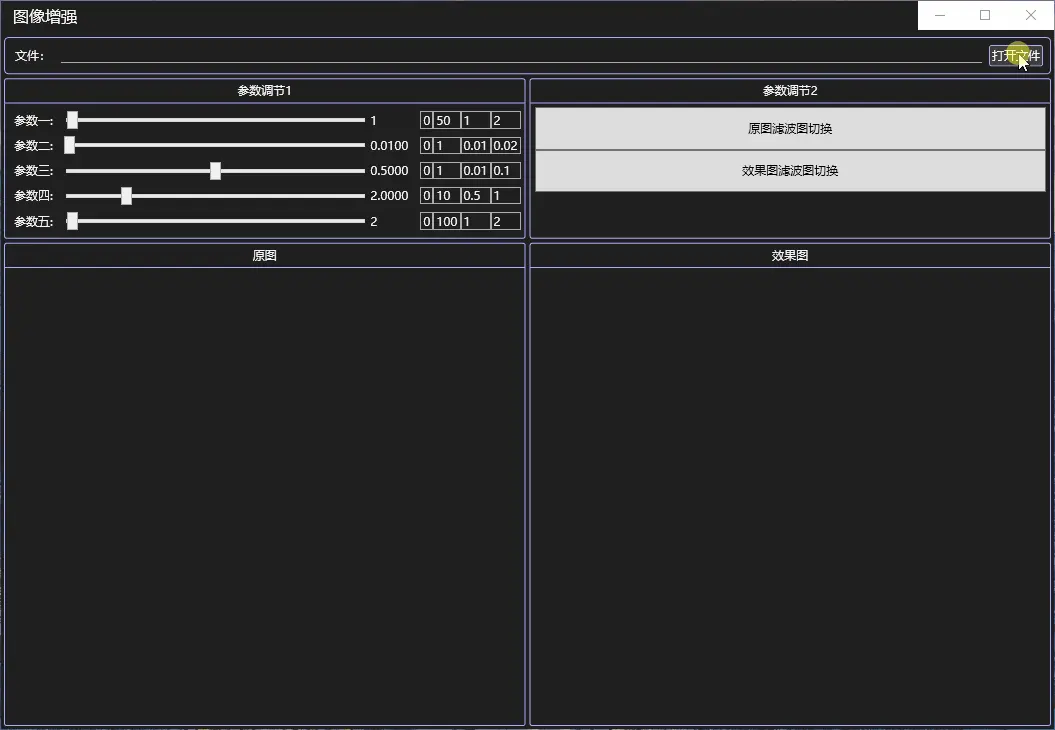Click the 参数四 slider handle
This screenshot has height=730, width=1055.
point(126,196)
